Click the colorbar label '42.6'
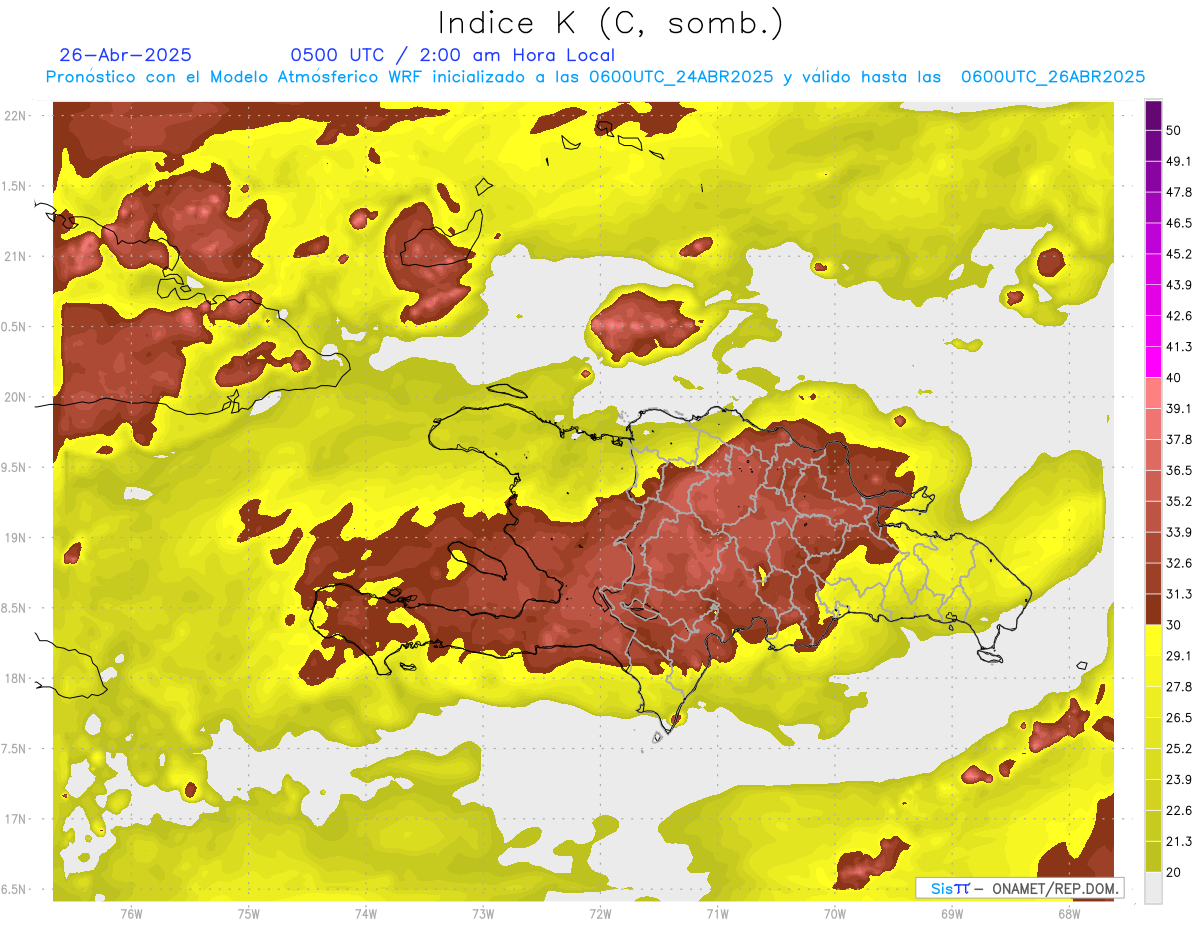Image resolution: width=1200 pixels, height=927 pixels. tap(1178, 316)
